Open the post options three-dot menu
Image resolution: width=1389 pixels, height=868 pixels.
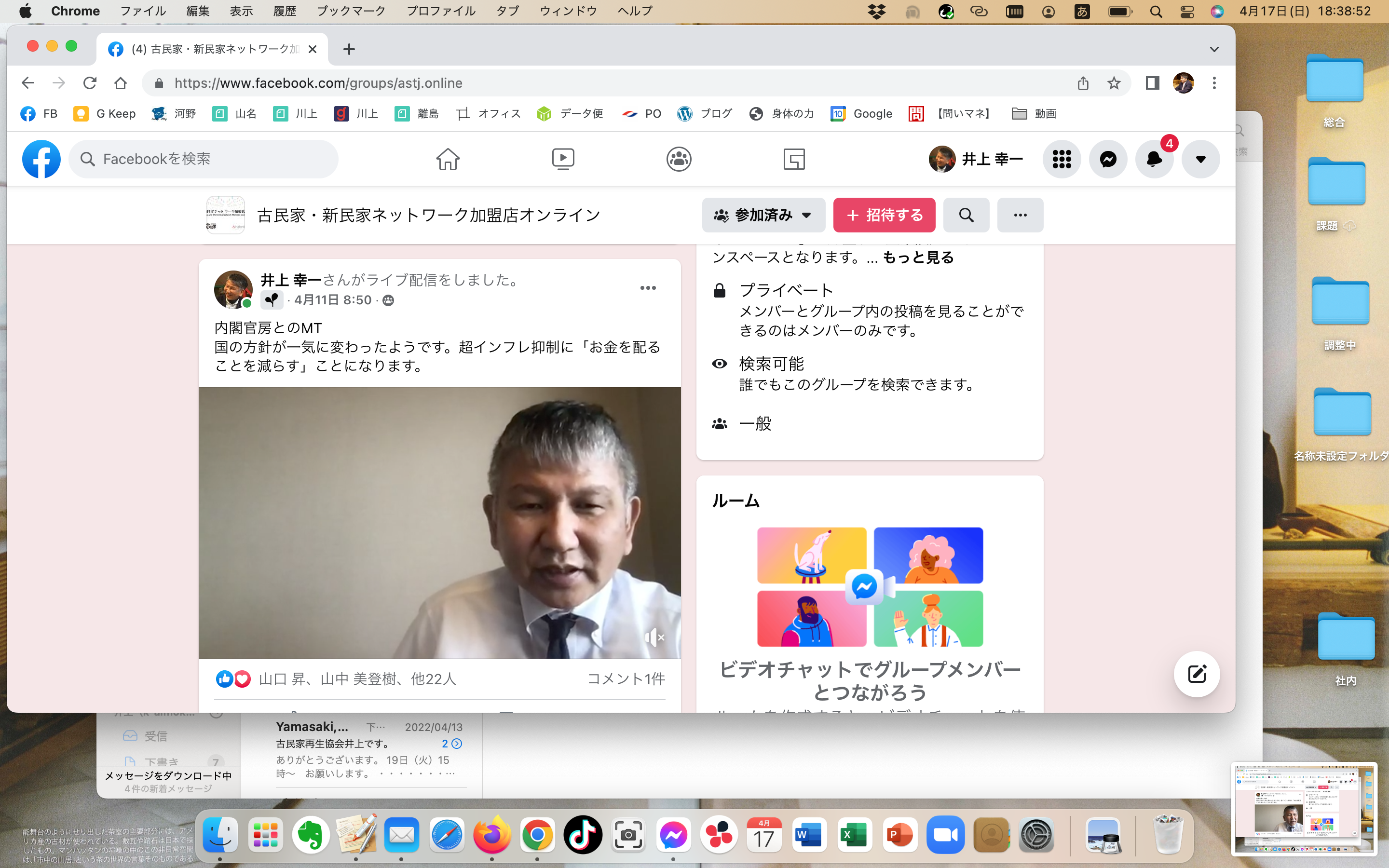point(648,288)
